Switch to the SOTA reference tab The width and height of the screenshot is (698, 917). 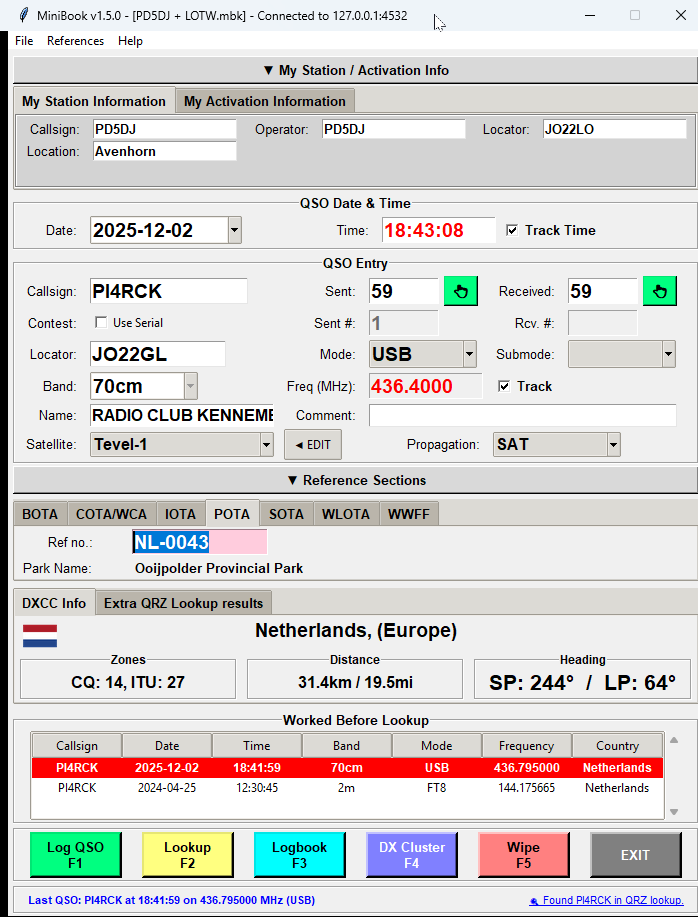286,514
